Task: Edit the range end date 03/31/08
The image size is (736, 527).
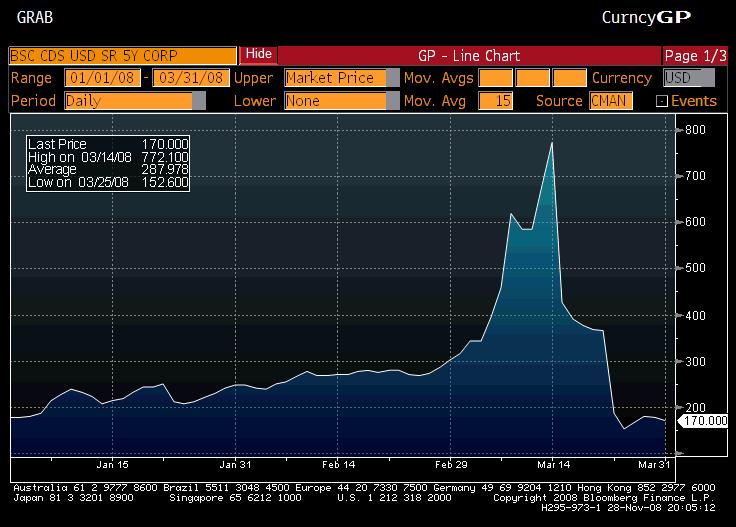Action: [x=191, y=78]
